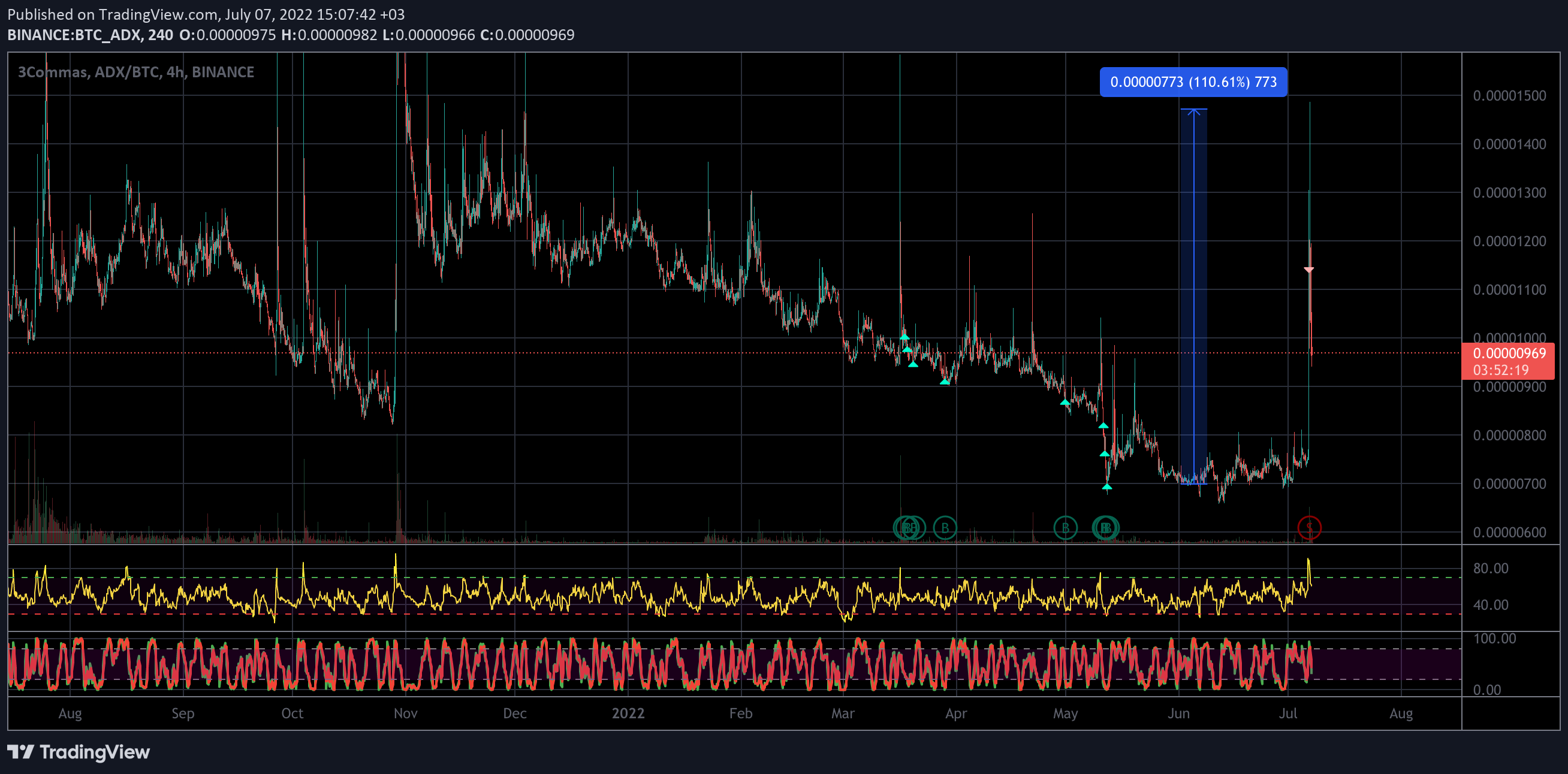Click the Dec label on time axis
Image resolution: width=1568 pixels, height=774 pixels.
pyautogui.click(x=514, y=713)
